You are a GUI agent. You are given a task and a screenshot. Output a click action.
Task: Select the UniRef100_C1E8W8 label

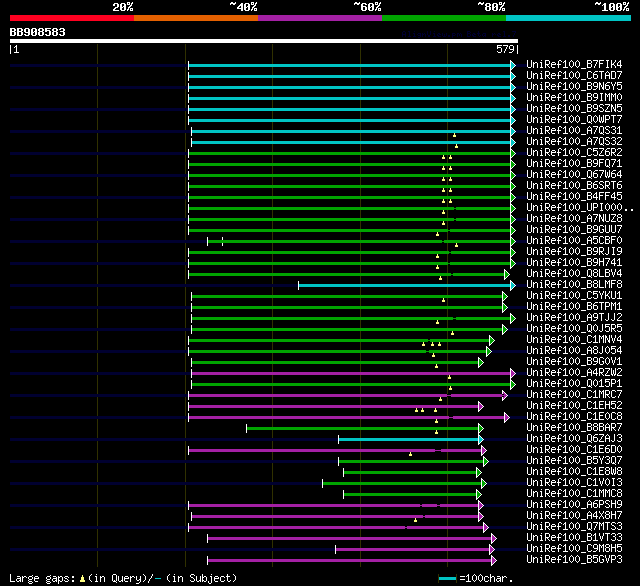tap(574, 472)
